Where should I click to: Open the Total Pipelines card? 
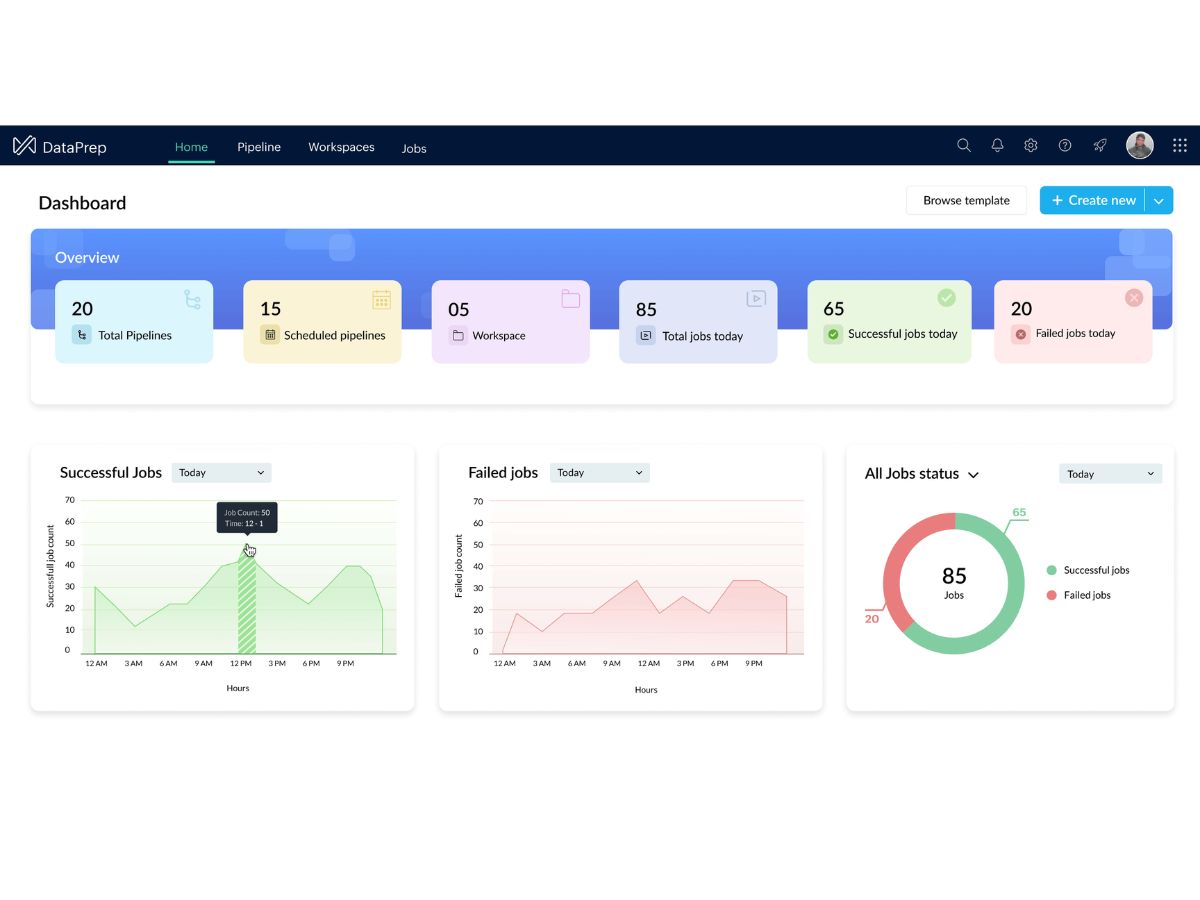click(134, 322)
